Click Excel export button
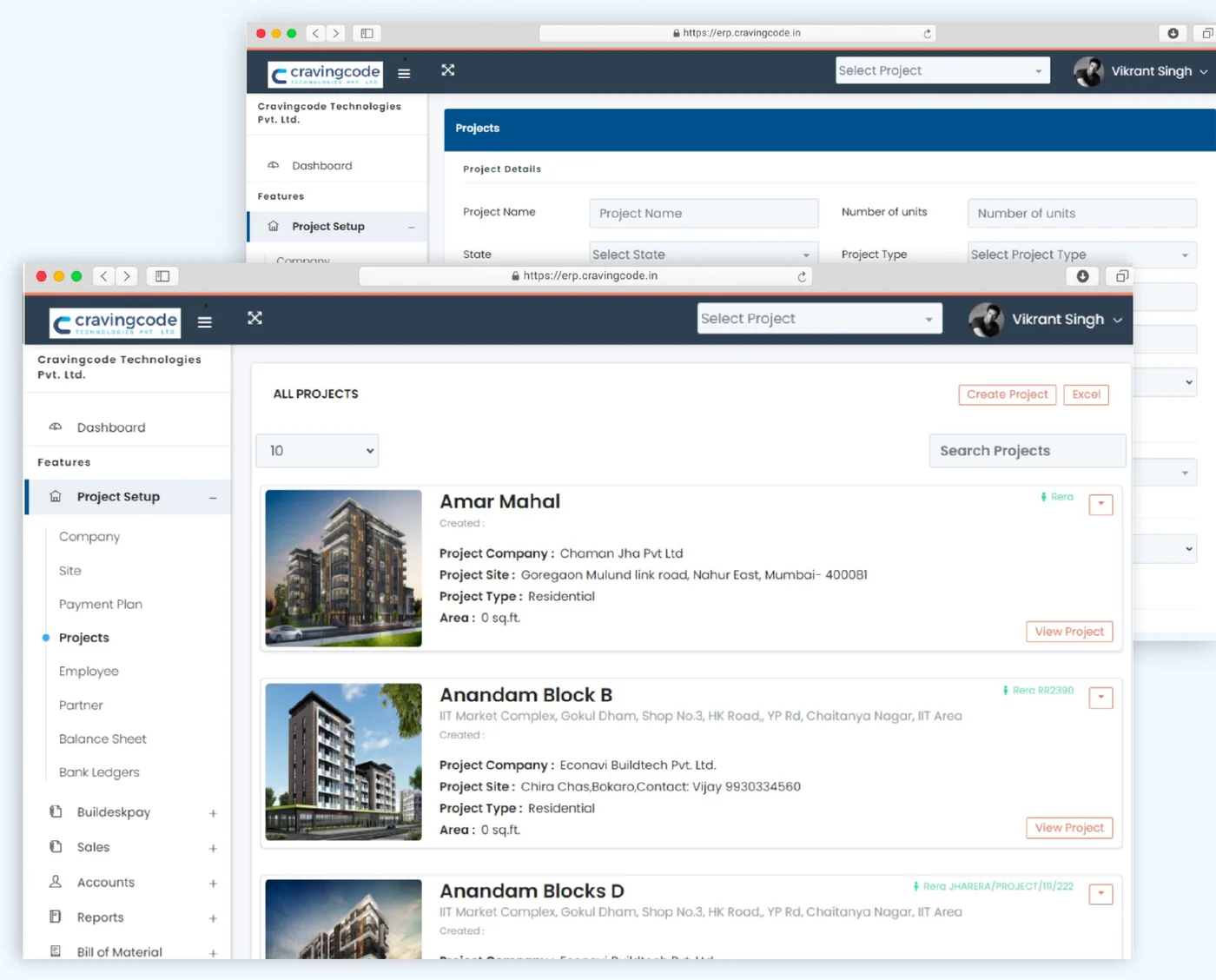Screen dimensions: 1216x980 click(1086, 394)
